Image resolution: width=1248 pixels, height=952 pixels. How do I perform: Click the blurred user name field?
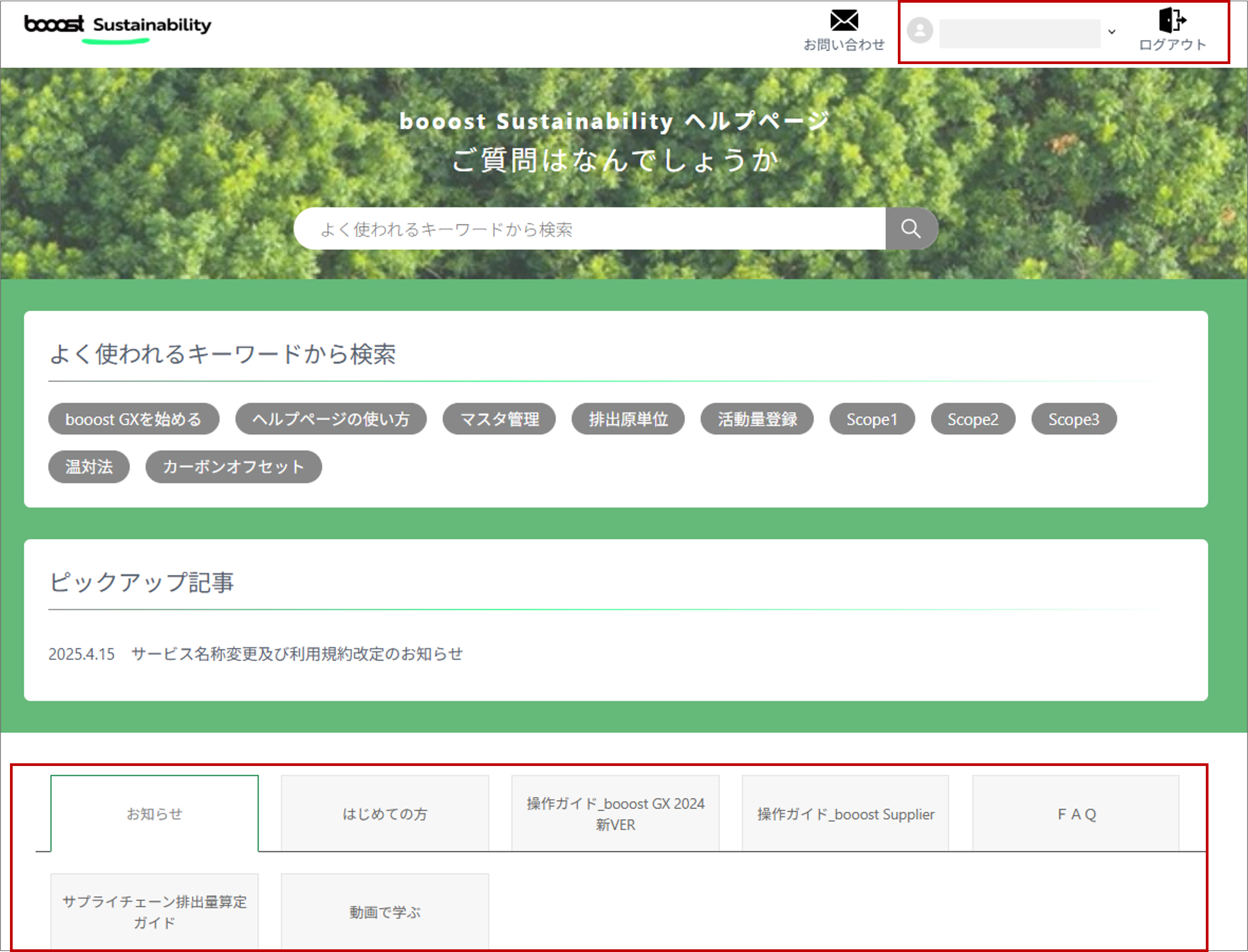pyautogui.click(x=1020, y=33)
